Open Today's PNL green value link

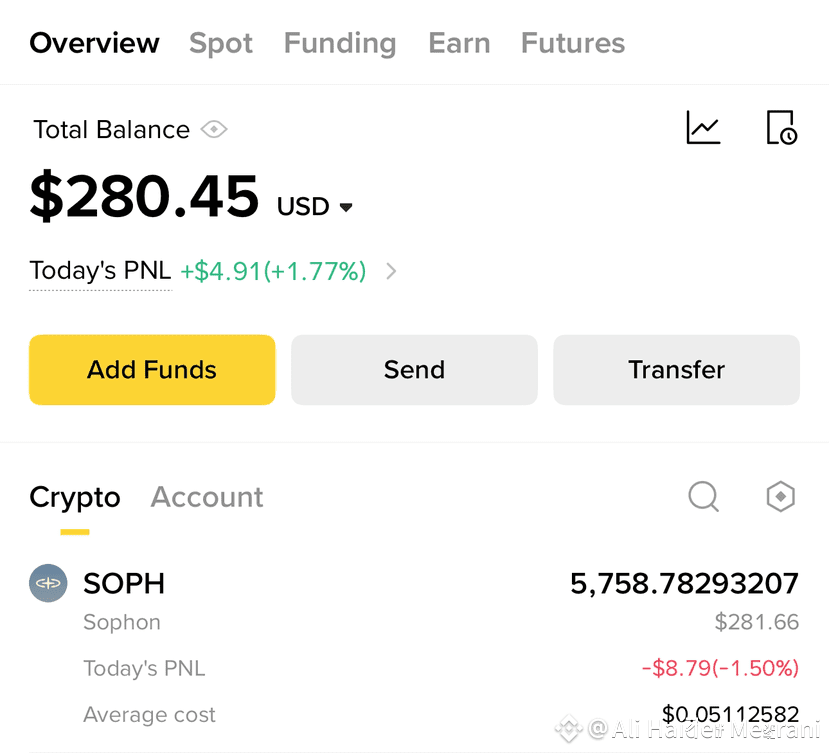point(273,271)
